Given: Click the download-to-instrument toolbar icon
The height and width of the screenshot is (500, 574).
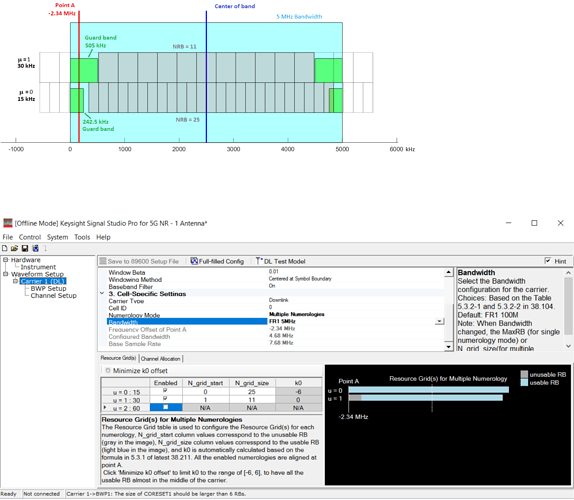Looking at the screenshot, I should point(36,249).
